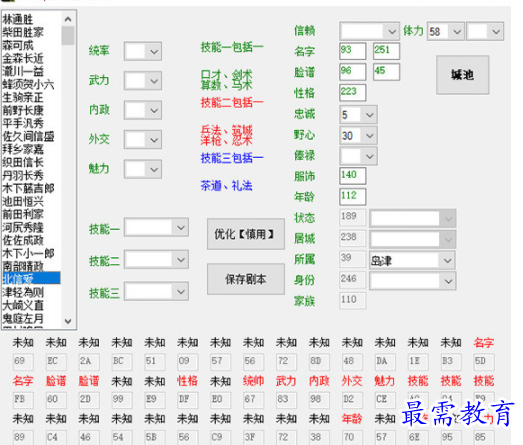This screenshot has height=445, width=523.
Task: Click the 武力 hex field showing 83
Action: (287, 400)
